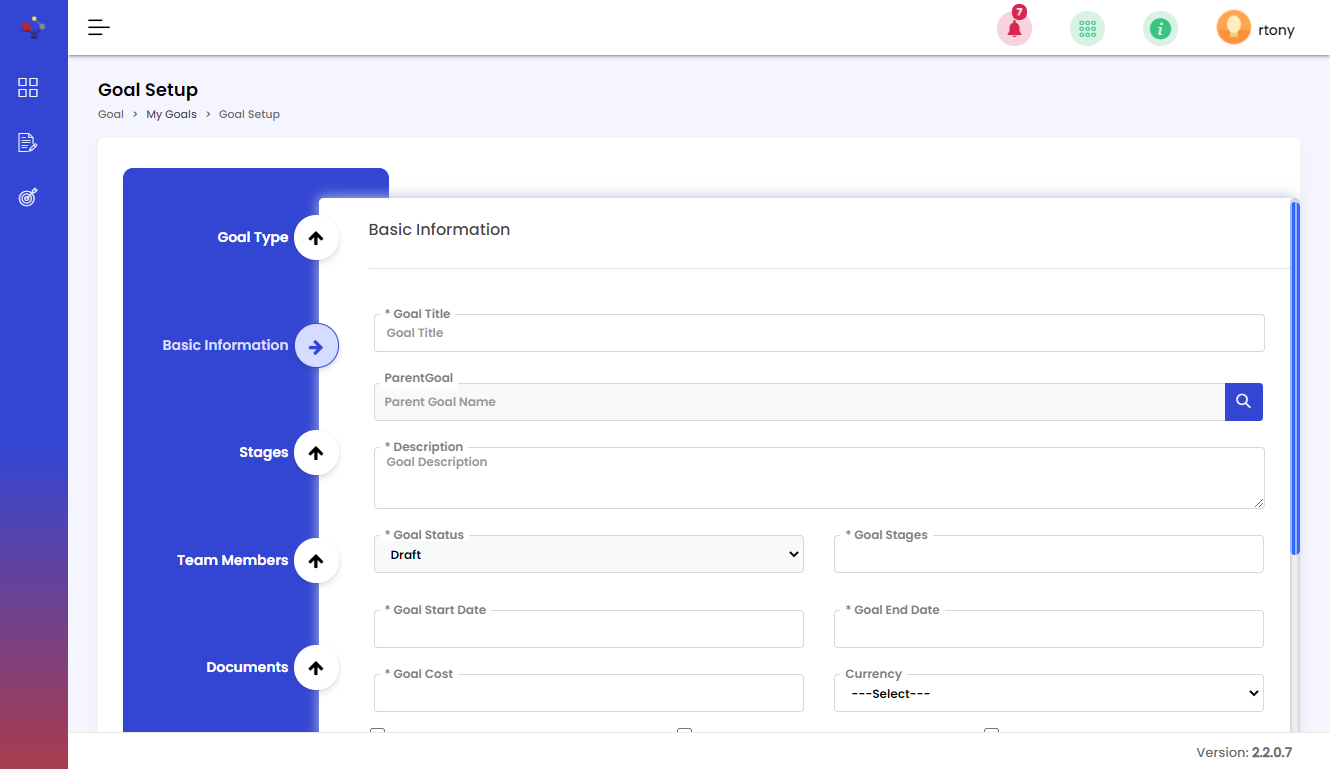This screenshot has height=769, width=1330.
Task: Click the green apps grid icon
Action: pyautogui.click(x=1087, y=29)
